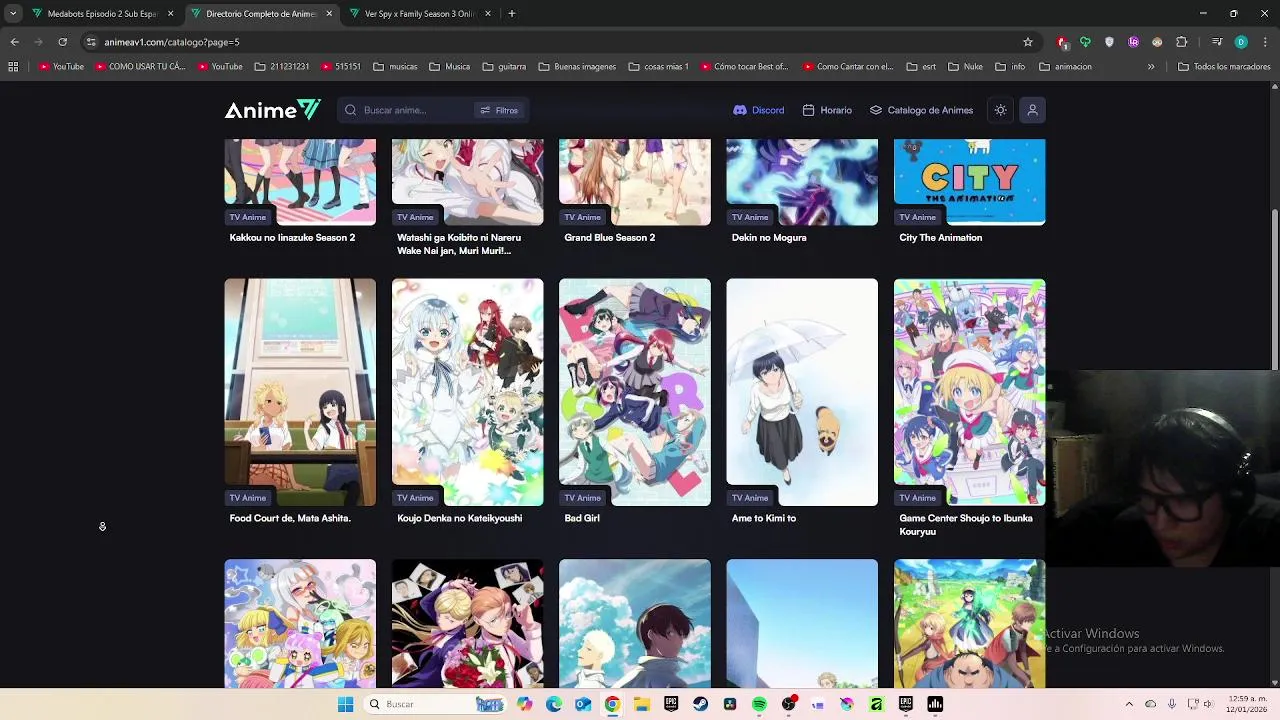Image resolution: width=1280 pixels, height=720 pixels.
Task: Click the search magnifier icon in anime search
Action: [x=351, y=110]
